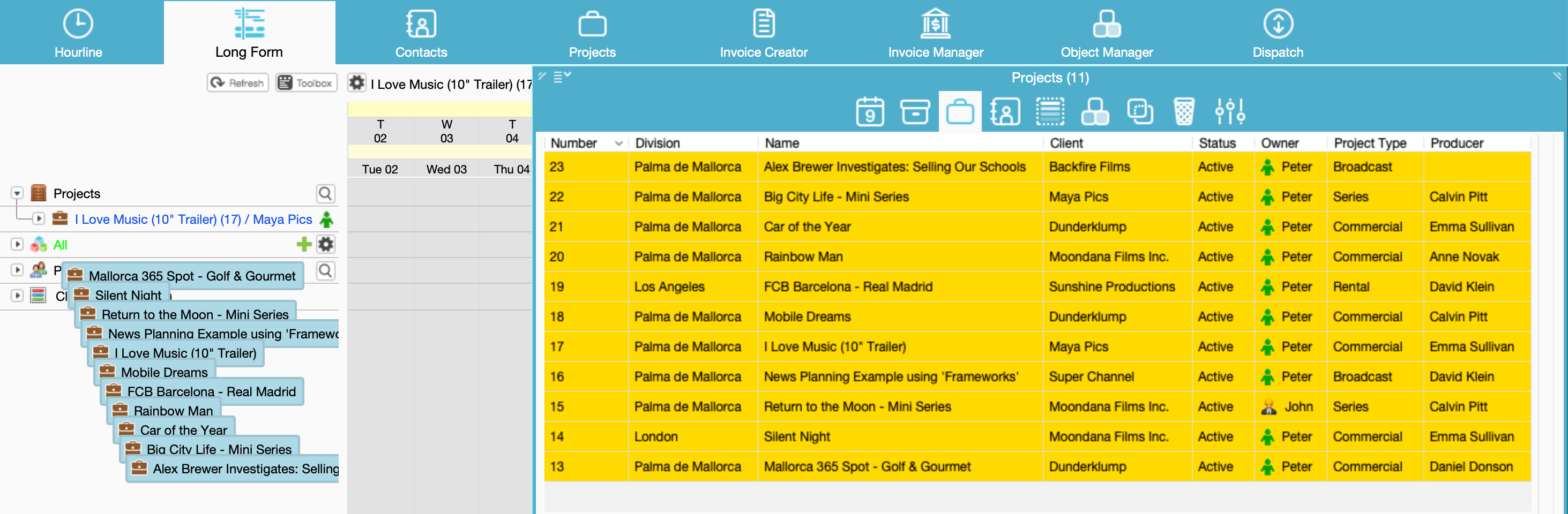Viewport: 1568px width, 514px height.
Task: Click the copy documents icon in panel toolbar
Action: pyautogui.click(x=1139, y=111)
